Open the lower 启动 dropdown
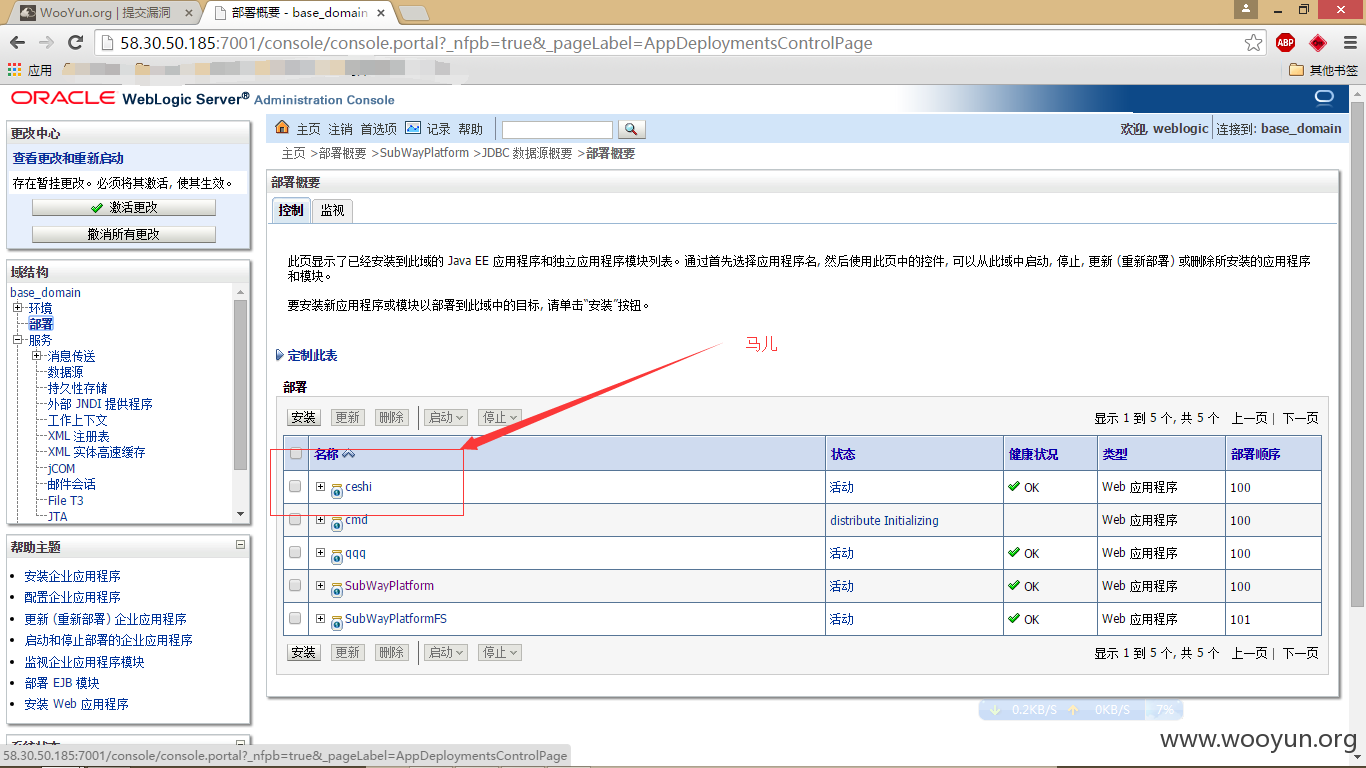 pos(445,652)
